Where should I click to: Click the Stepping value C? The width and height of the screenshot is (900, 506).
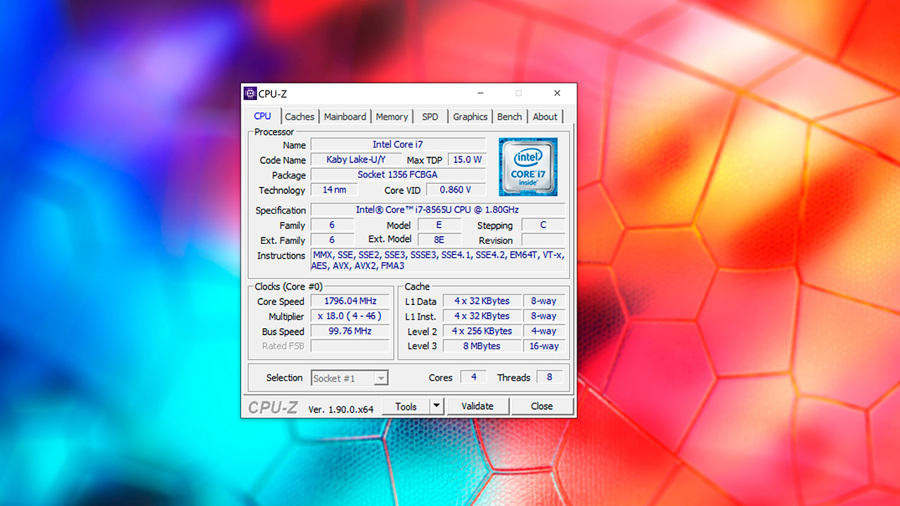coord(543,225)
